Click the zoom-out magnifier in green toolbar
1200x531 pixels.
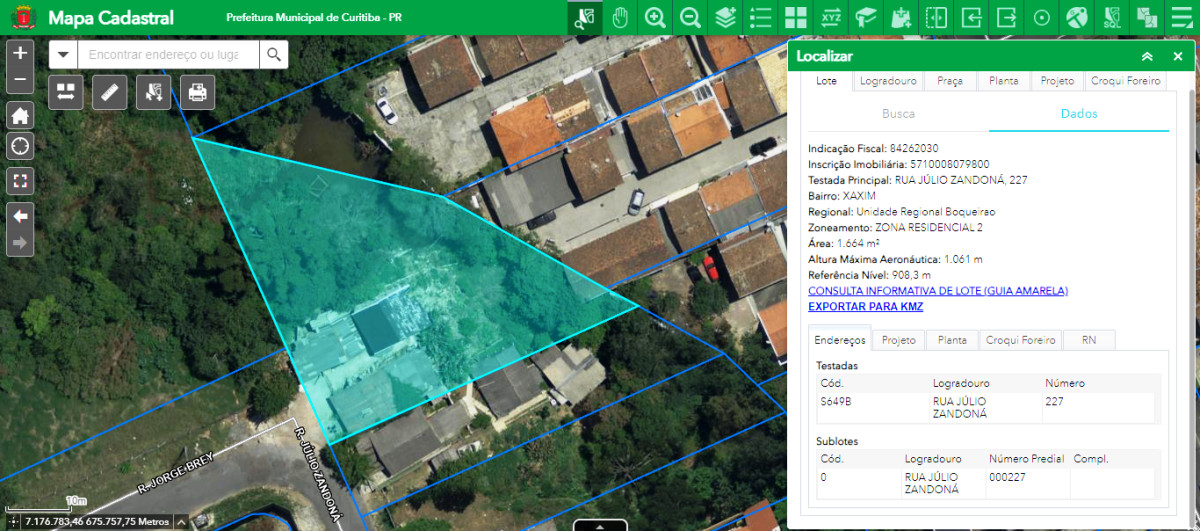(690, 17)
